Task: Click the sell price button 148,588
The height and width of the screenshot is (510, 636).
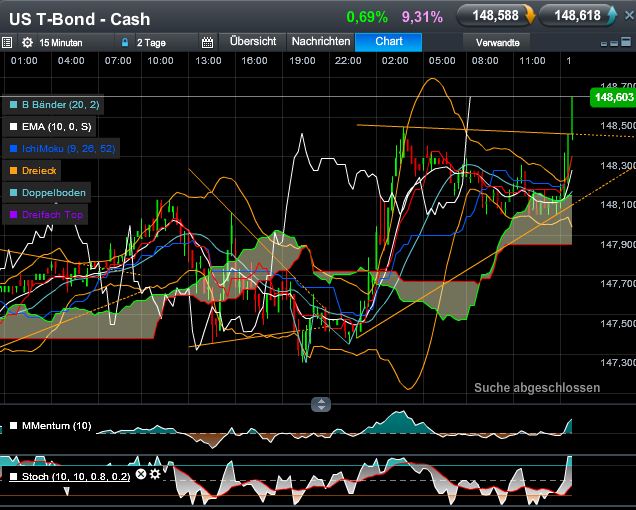Action: 495,15
